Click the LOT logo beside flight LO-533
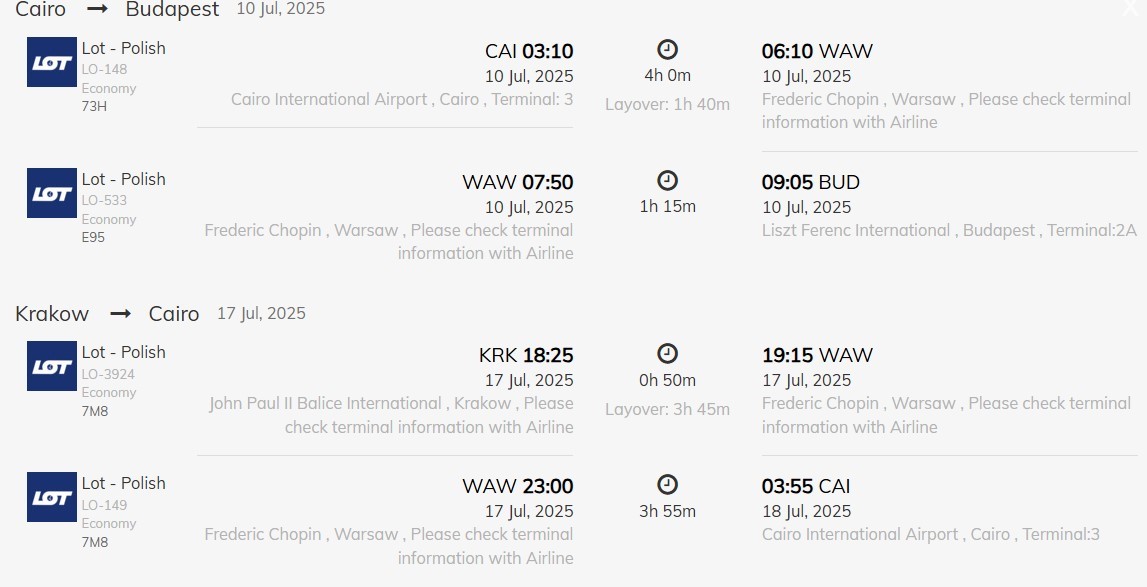 52,193
